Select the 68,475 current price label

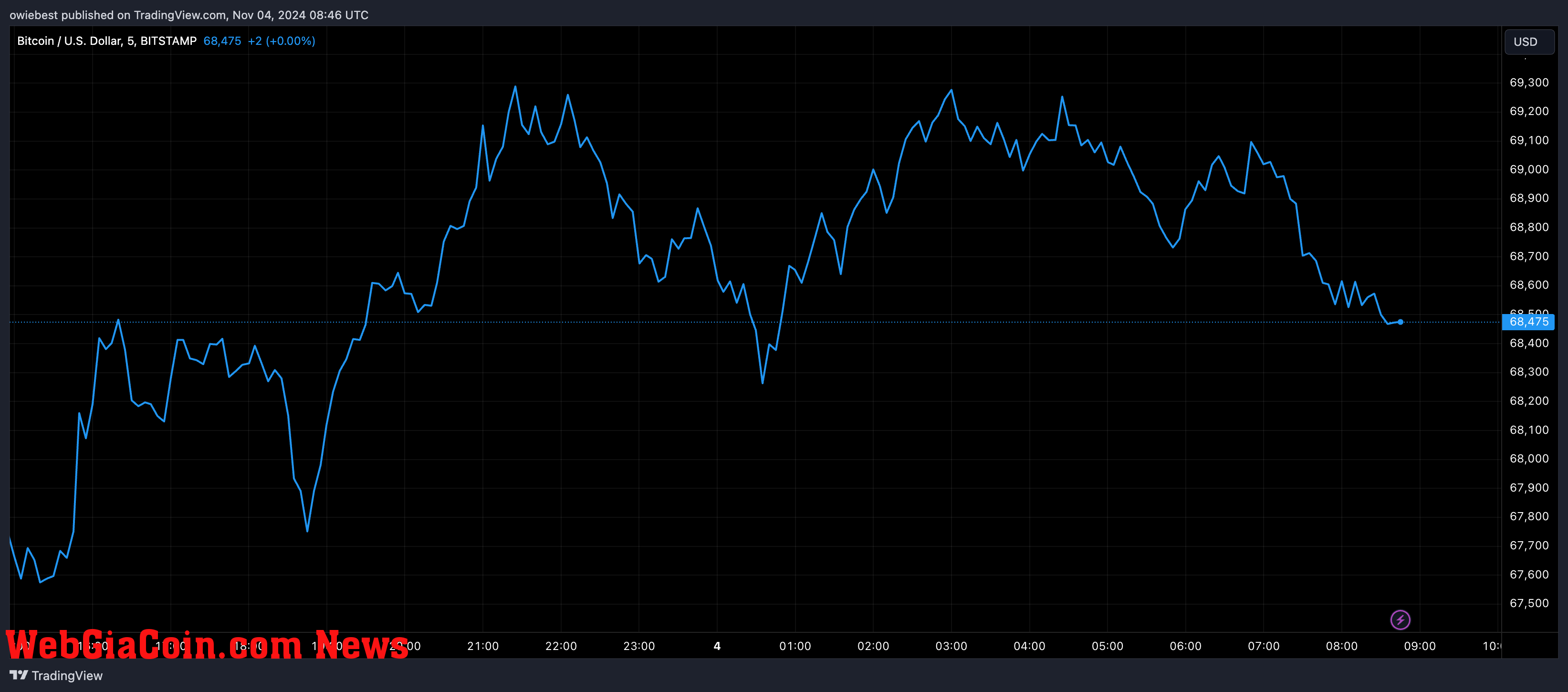(1528, 322)
